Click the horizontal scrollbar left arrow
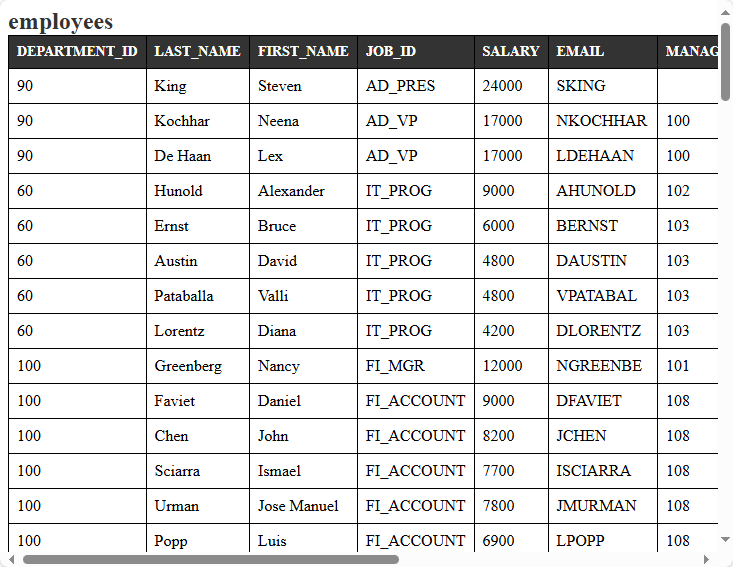 tap(11, 559)
